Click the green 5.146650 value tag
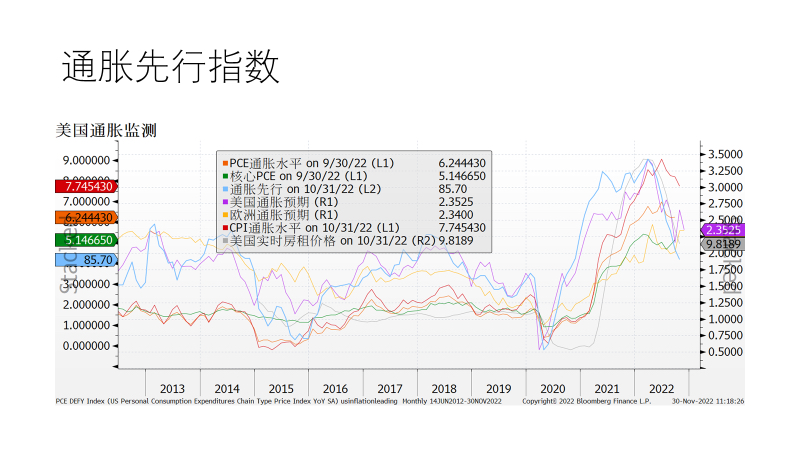800x450 pixels. pos(88,240)
